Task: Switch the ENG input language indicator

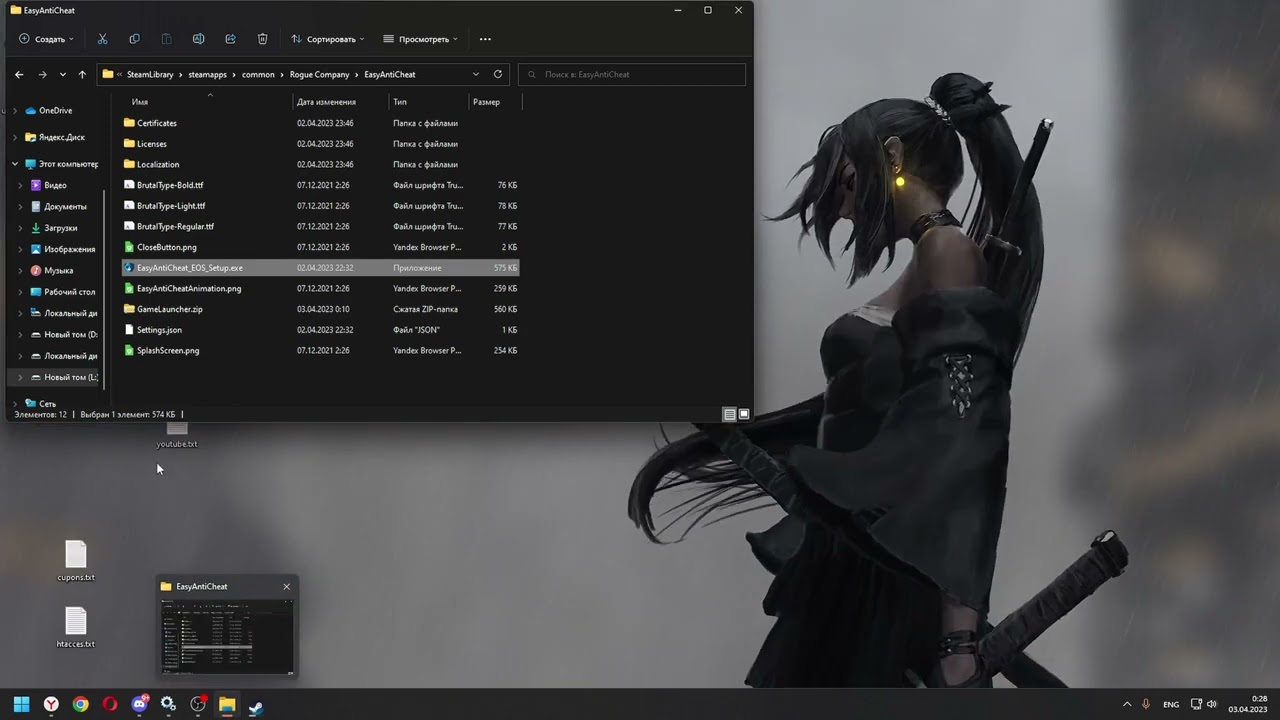Action: pyautogui.click(x=1171, y=704)
